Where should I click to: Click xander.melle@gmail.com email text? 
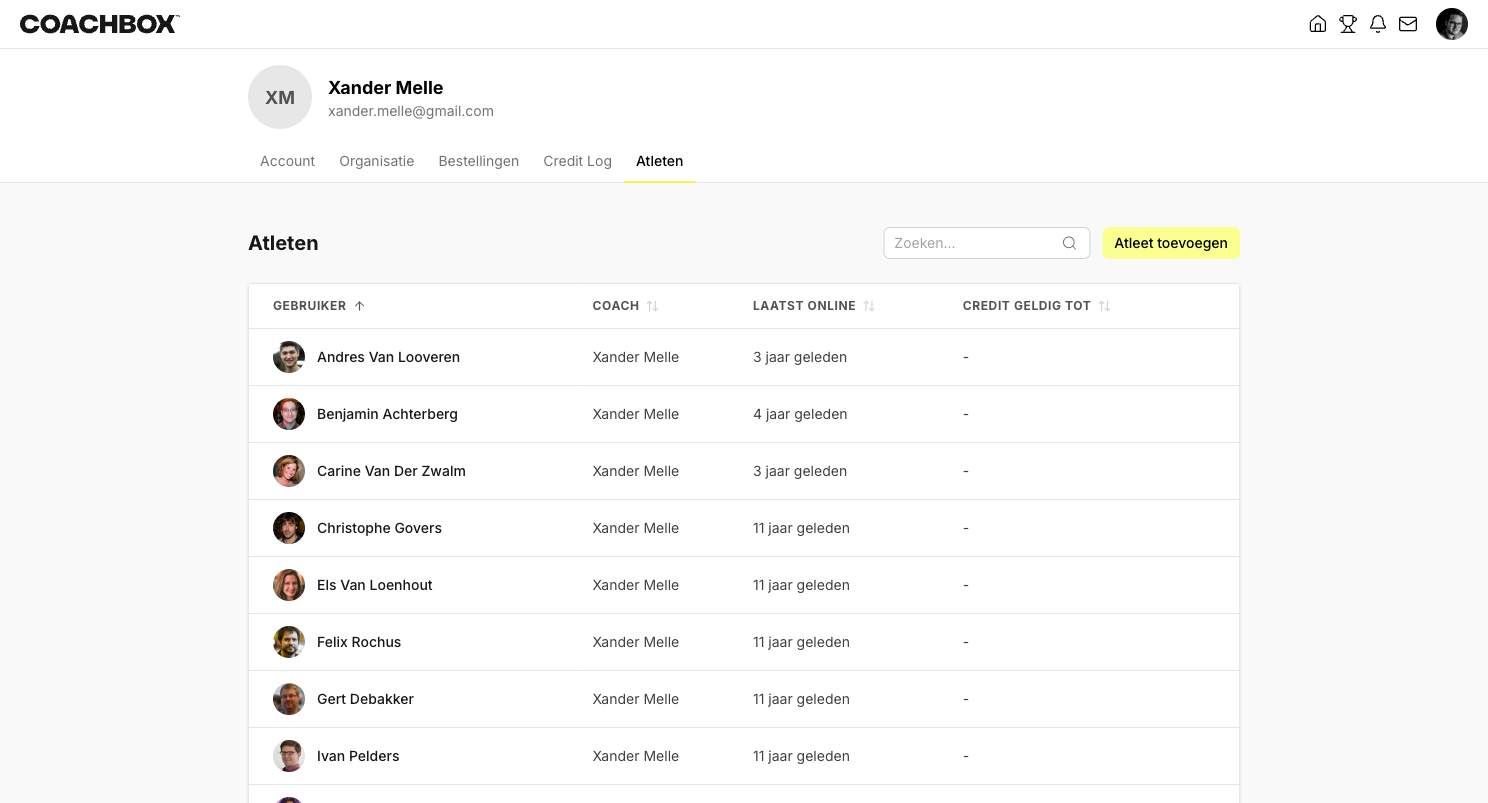pyautogui.click(x=411, y=111)
